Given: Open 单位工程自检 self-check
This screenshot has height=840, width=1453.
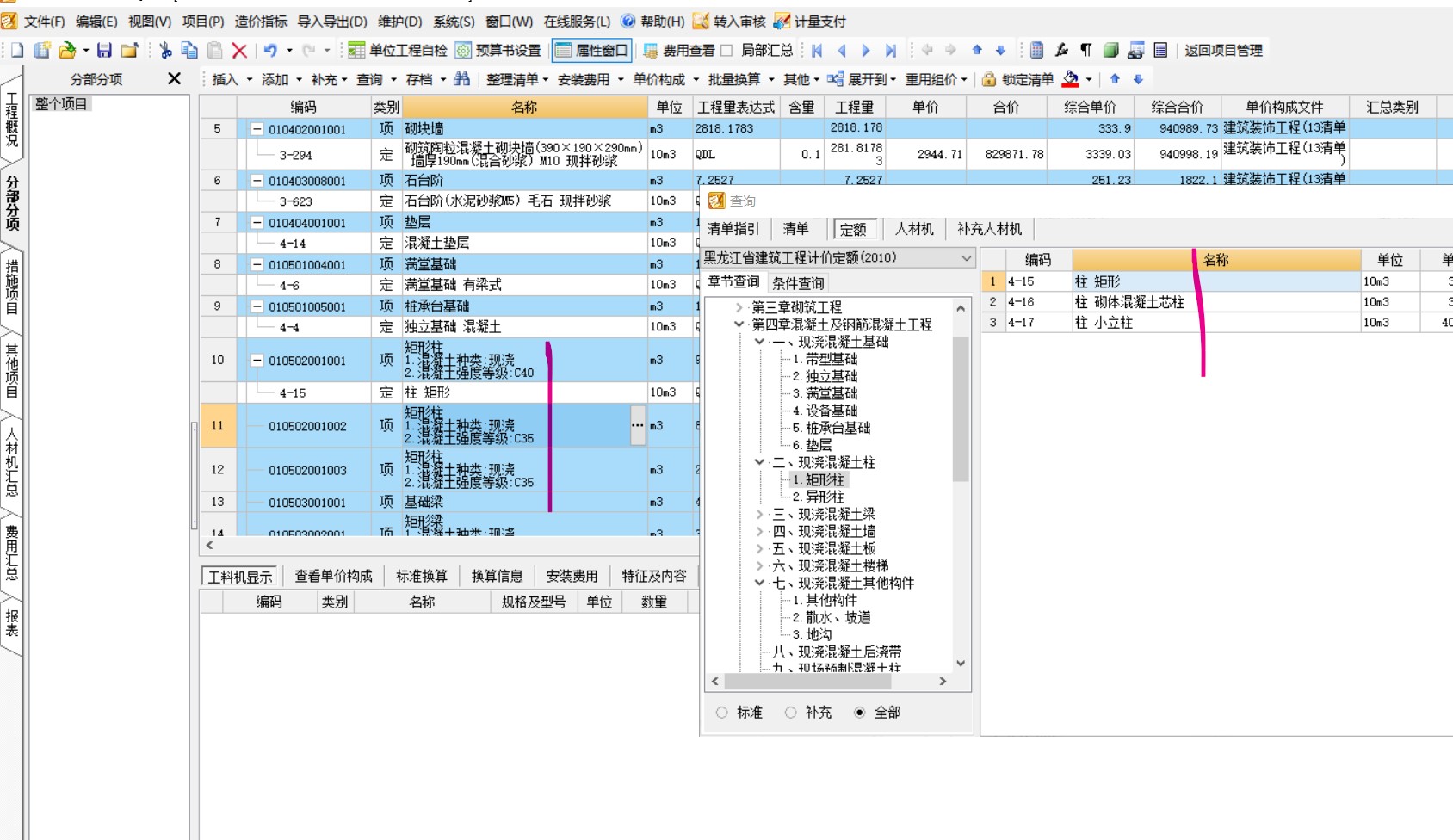Looking at the screenshot, I should click(x=398, y=51).
